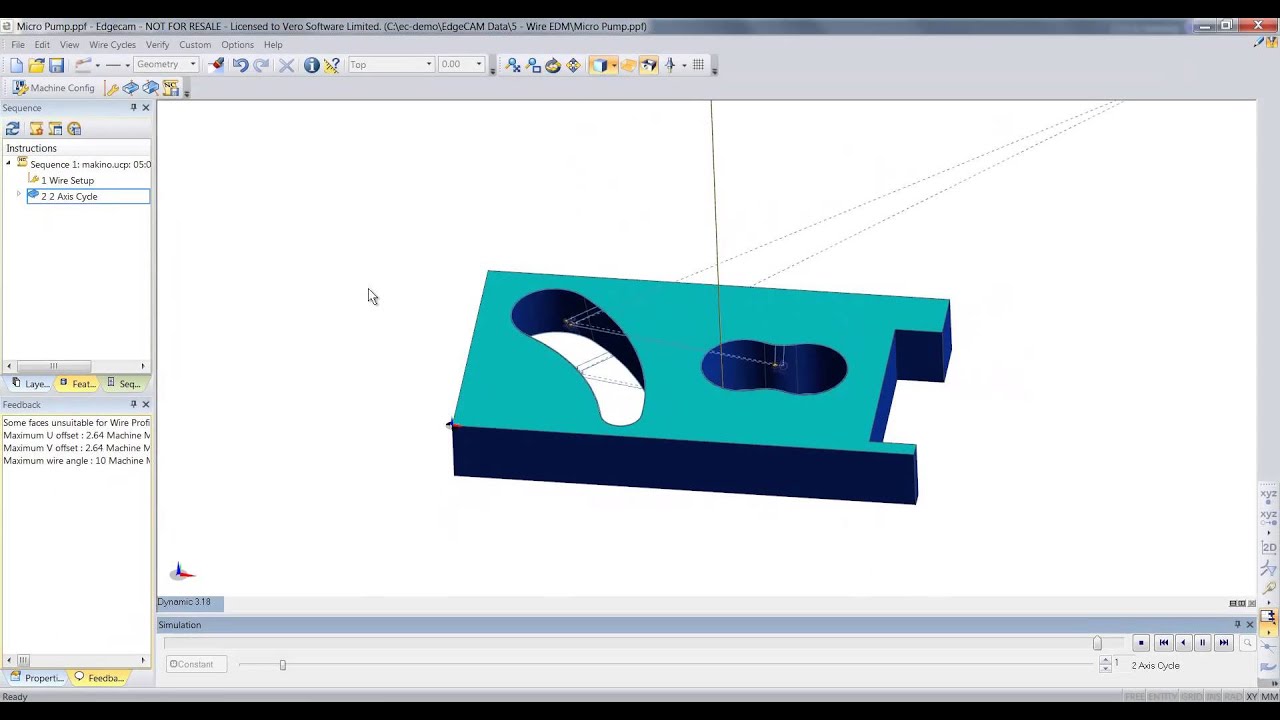The image size is (1280, 720).
Task: Skip simulation to end
Action: coord(1224,643)
